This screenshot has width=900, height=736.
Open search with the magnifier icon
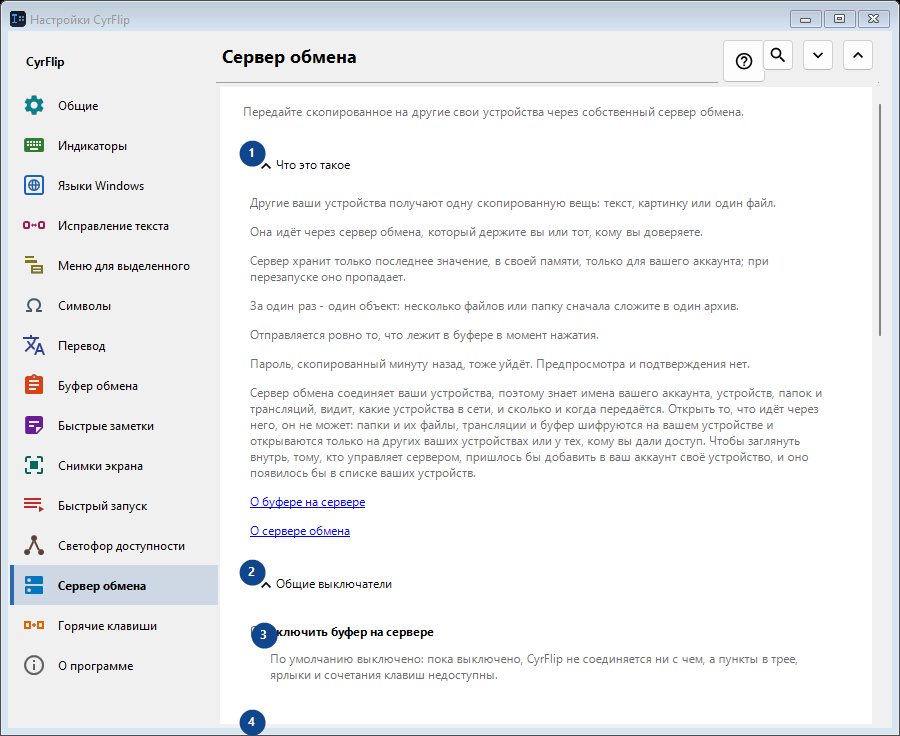[x=778, y=55]
